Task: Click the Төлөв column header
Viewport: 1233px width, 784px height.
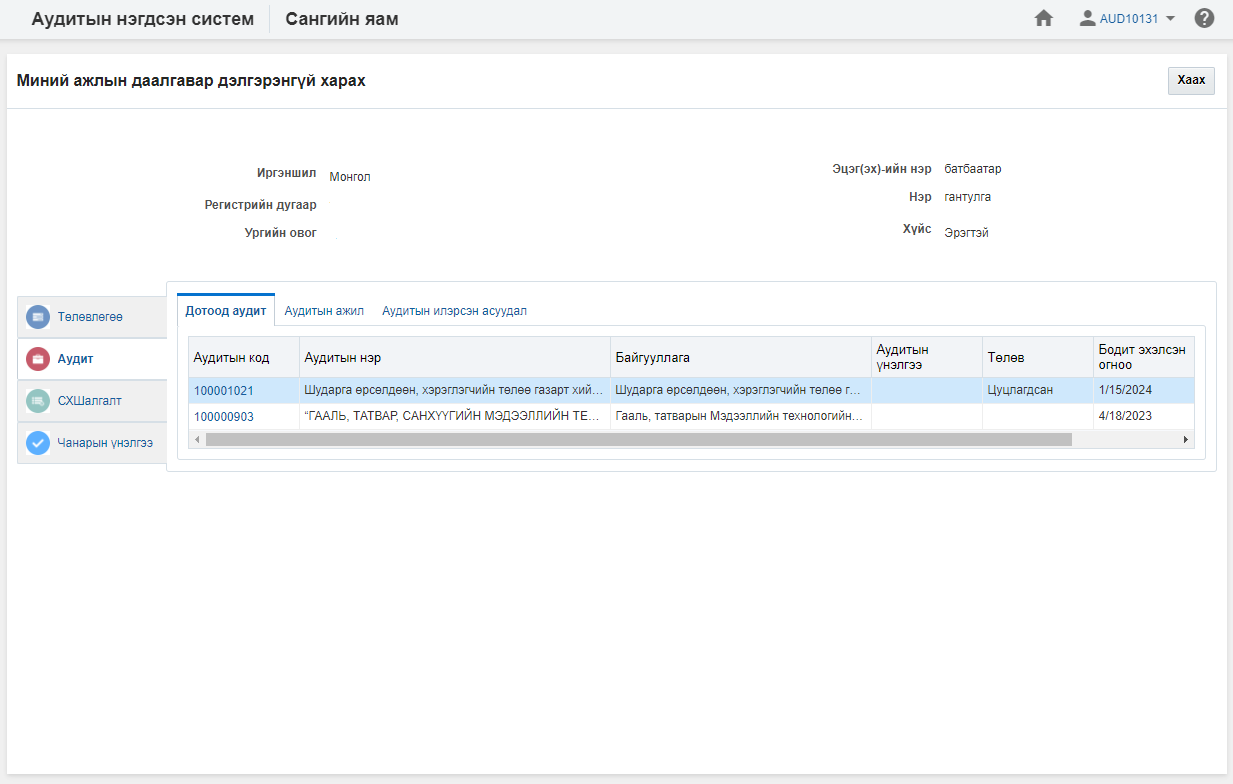Action: pyautogui.click(x=1038, y=357)
